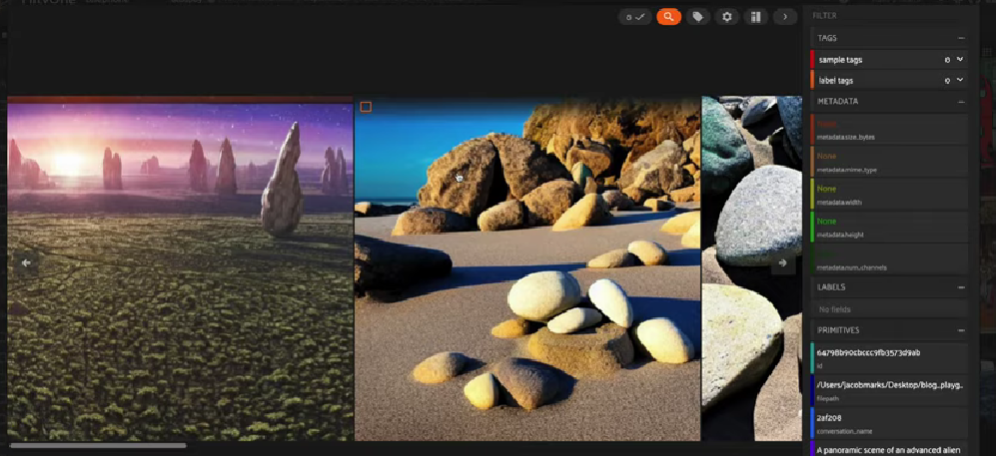
Task: Click the close-up gray stones image
Action: 751,269
